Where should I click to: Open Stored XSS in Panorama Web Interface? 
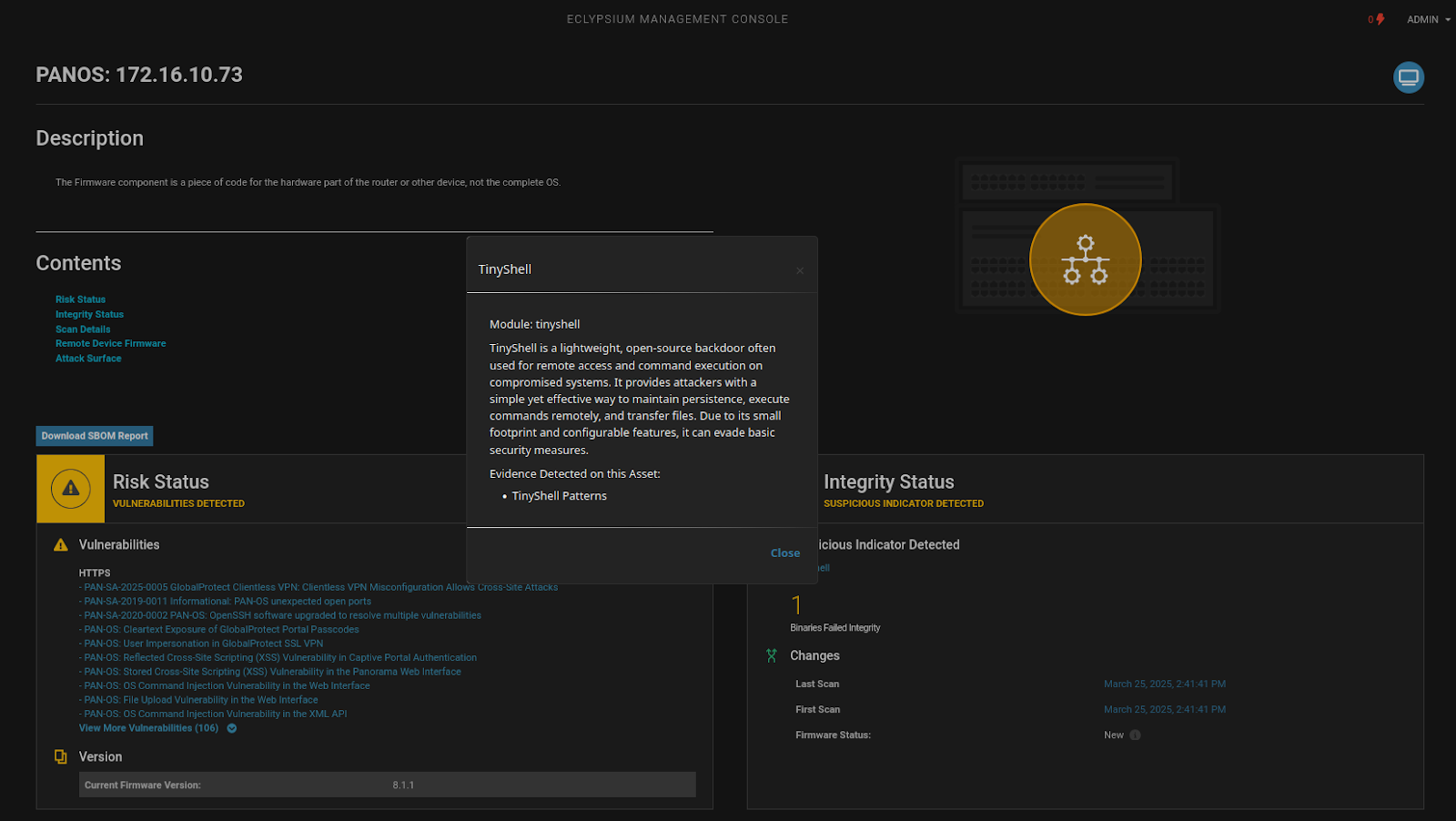tap(270, 672)
